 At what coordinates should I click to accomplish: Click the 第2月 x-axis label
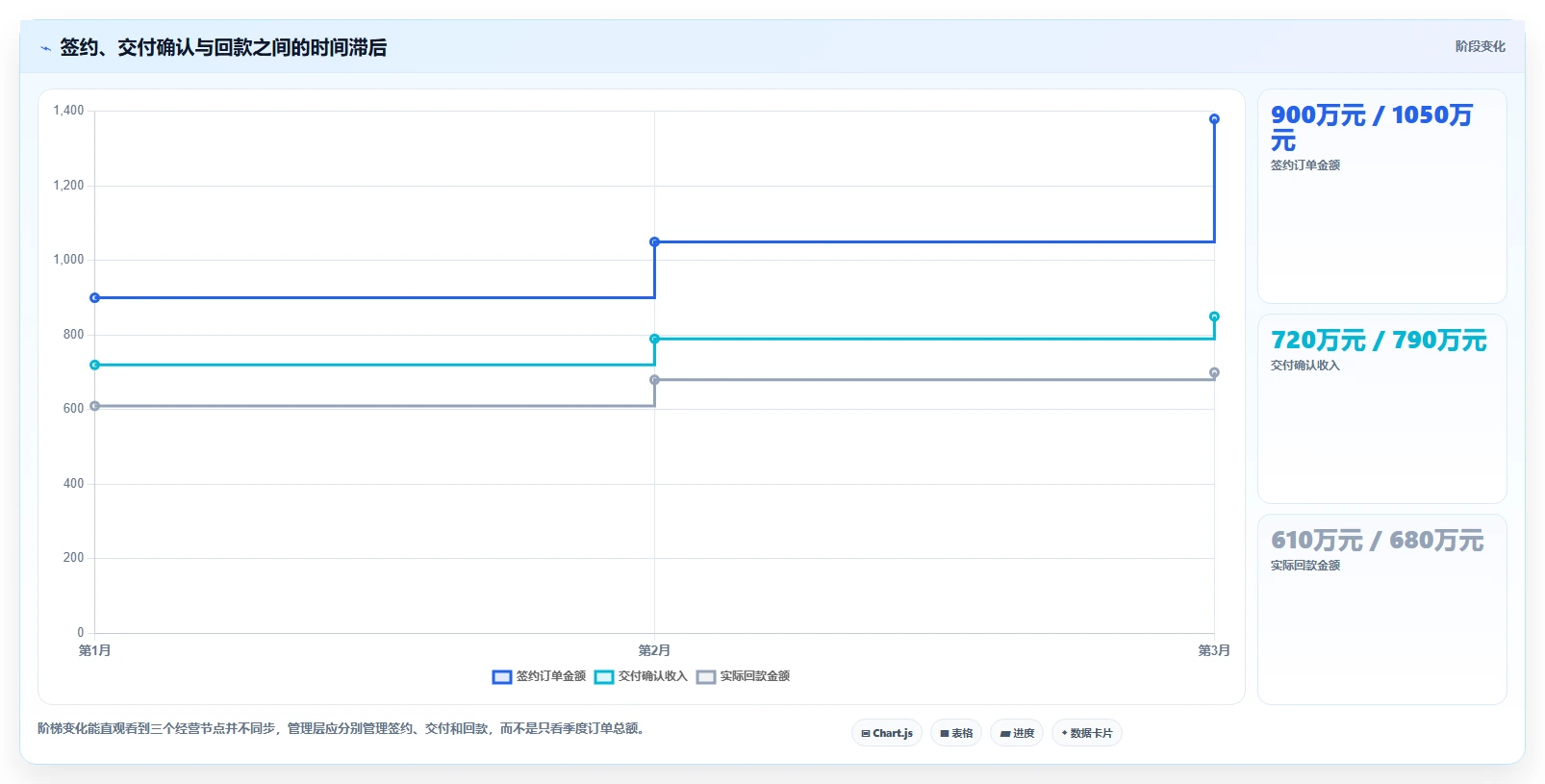pyautogui.click(x=654, y=651)
